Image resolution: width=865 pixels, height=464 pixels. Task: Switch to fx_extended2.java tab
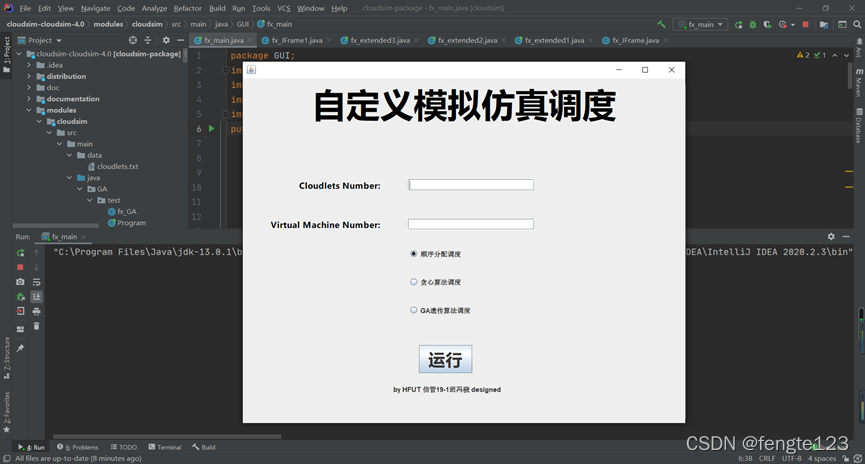point(467,40)
